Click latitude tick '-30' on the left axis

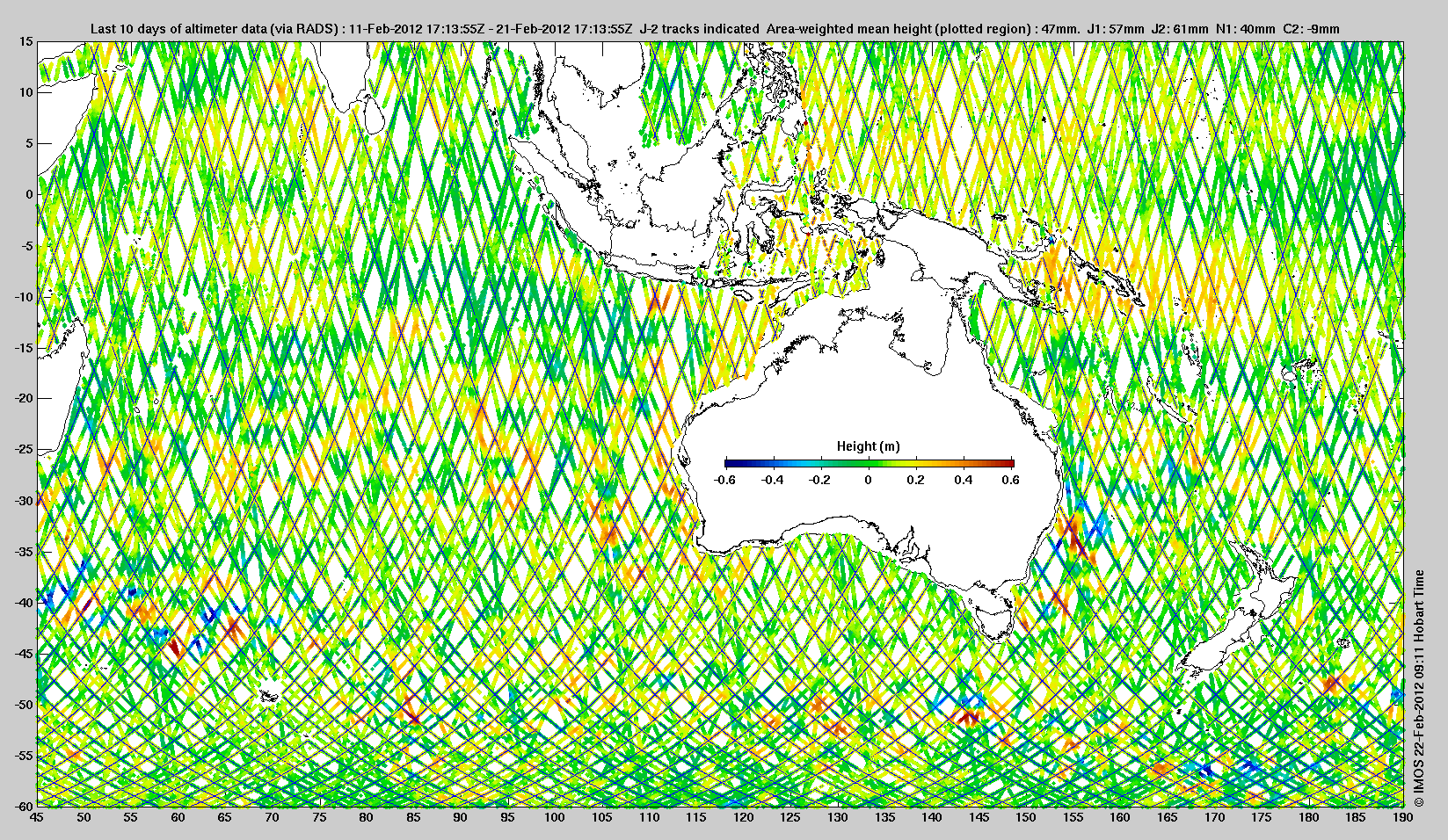tap(24, 500)
